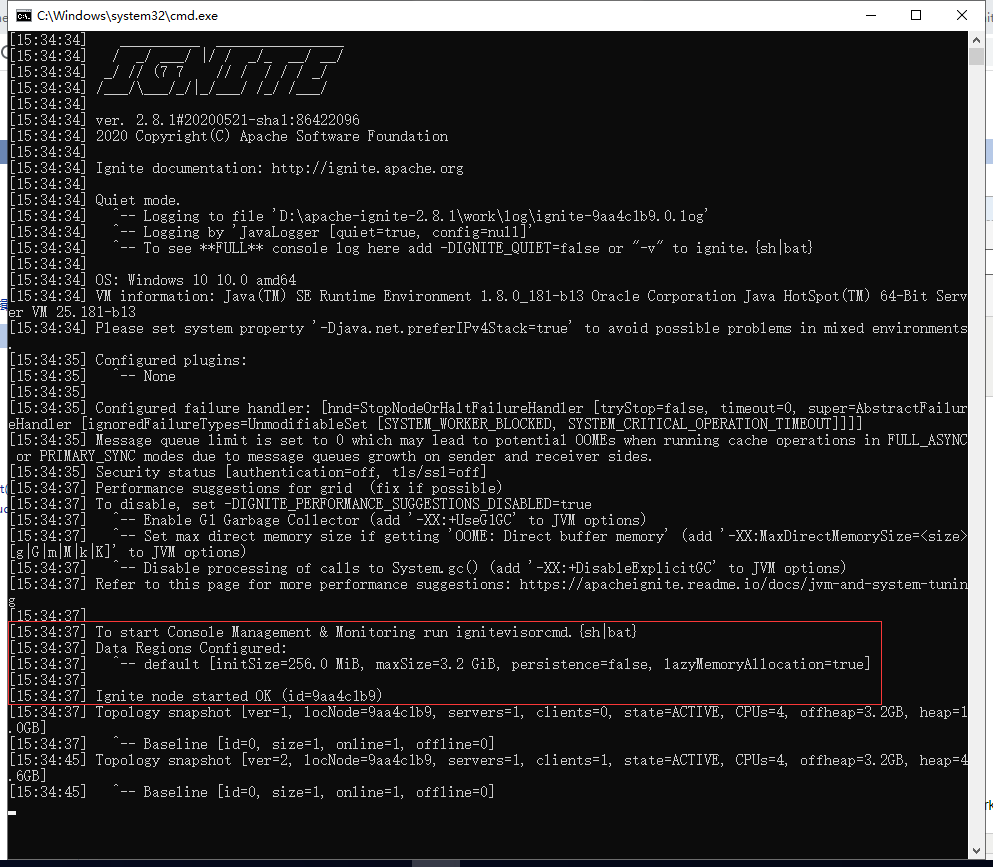This screenshot has width=993, height=867.
Task: Click '2020 Copyright(C) Apache Software Foundation' line
Action: click(x=272, y=136)
